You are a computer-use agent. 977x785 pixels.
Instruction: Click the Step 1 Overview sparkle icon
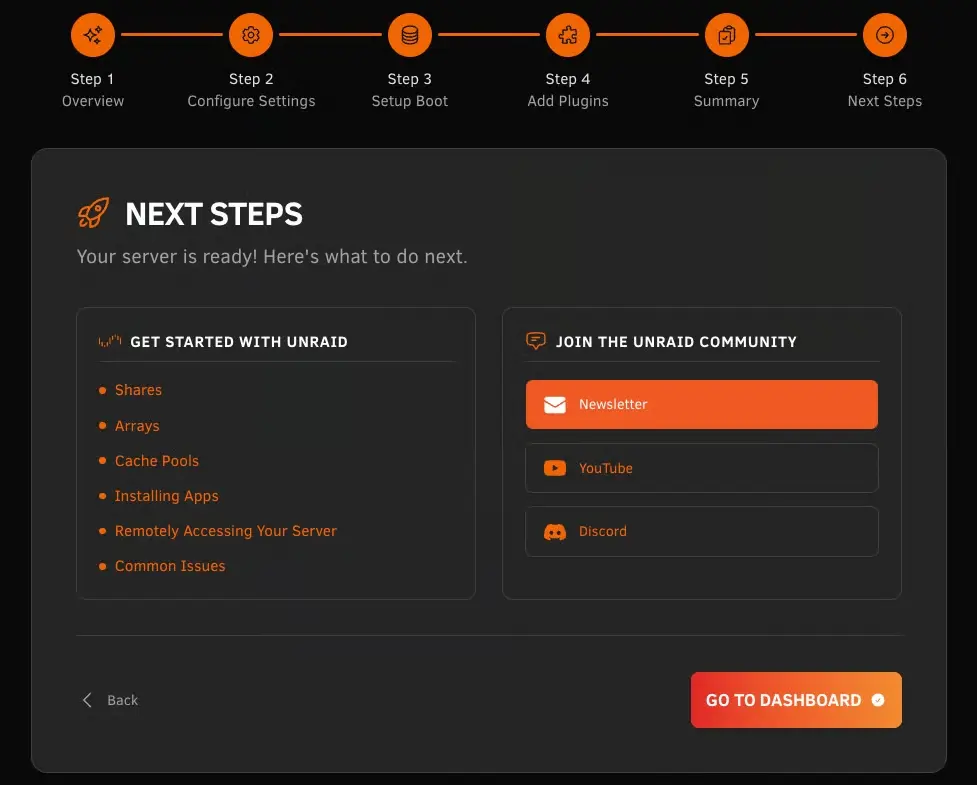[x=93, y=35]
